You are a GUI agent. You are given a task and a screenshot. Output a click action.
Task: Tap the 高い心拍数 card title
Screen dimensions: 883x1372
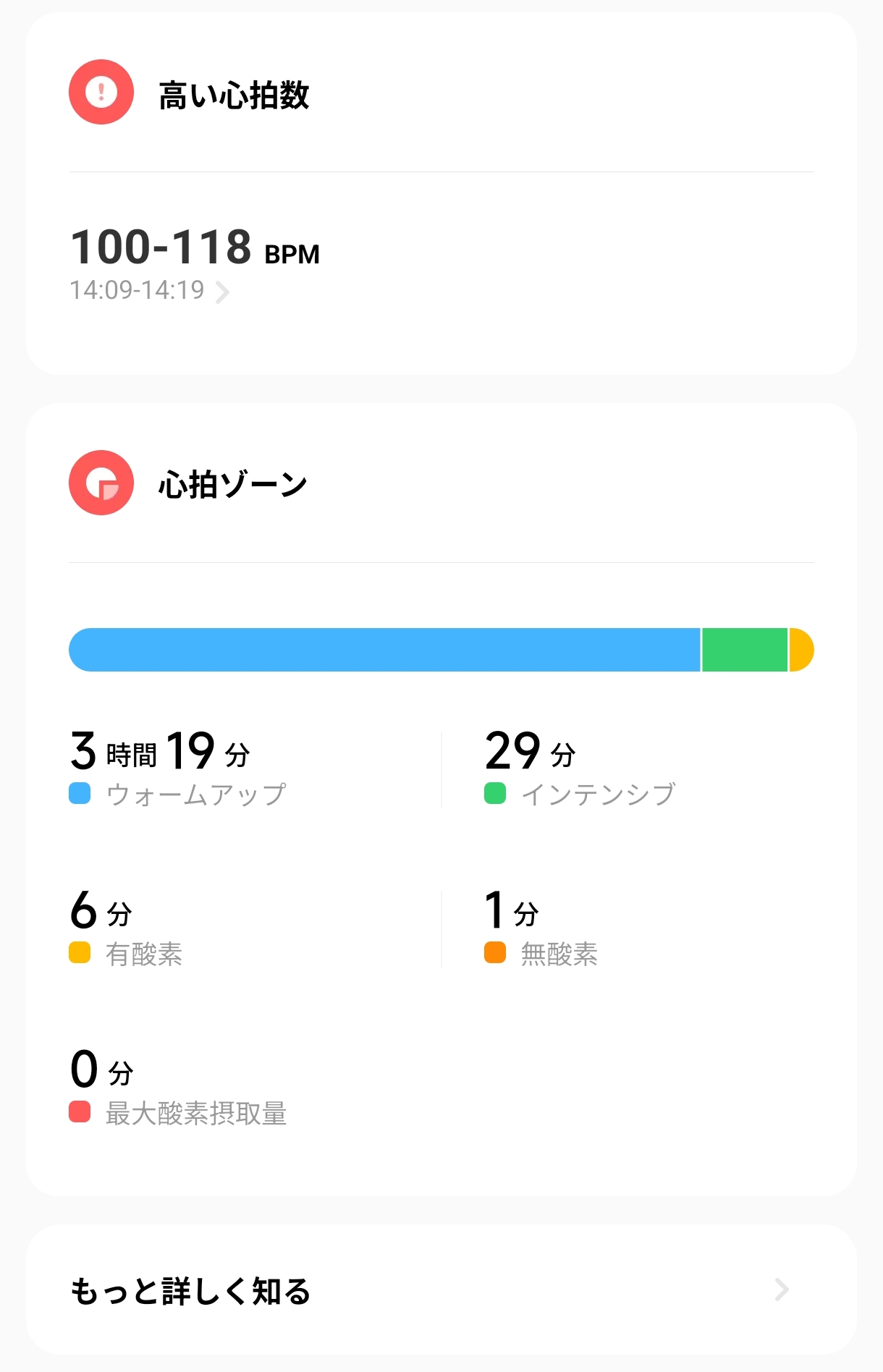[x=234, y=96]
